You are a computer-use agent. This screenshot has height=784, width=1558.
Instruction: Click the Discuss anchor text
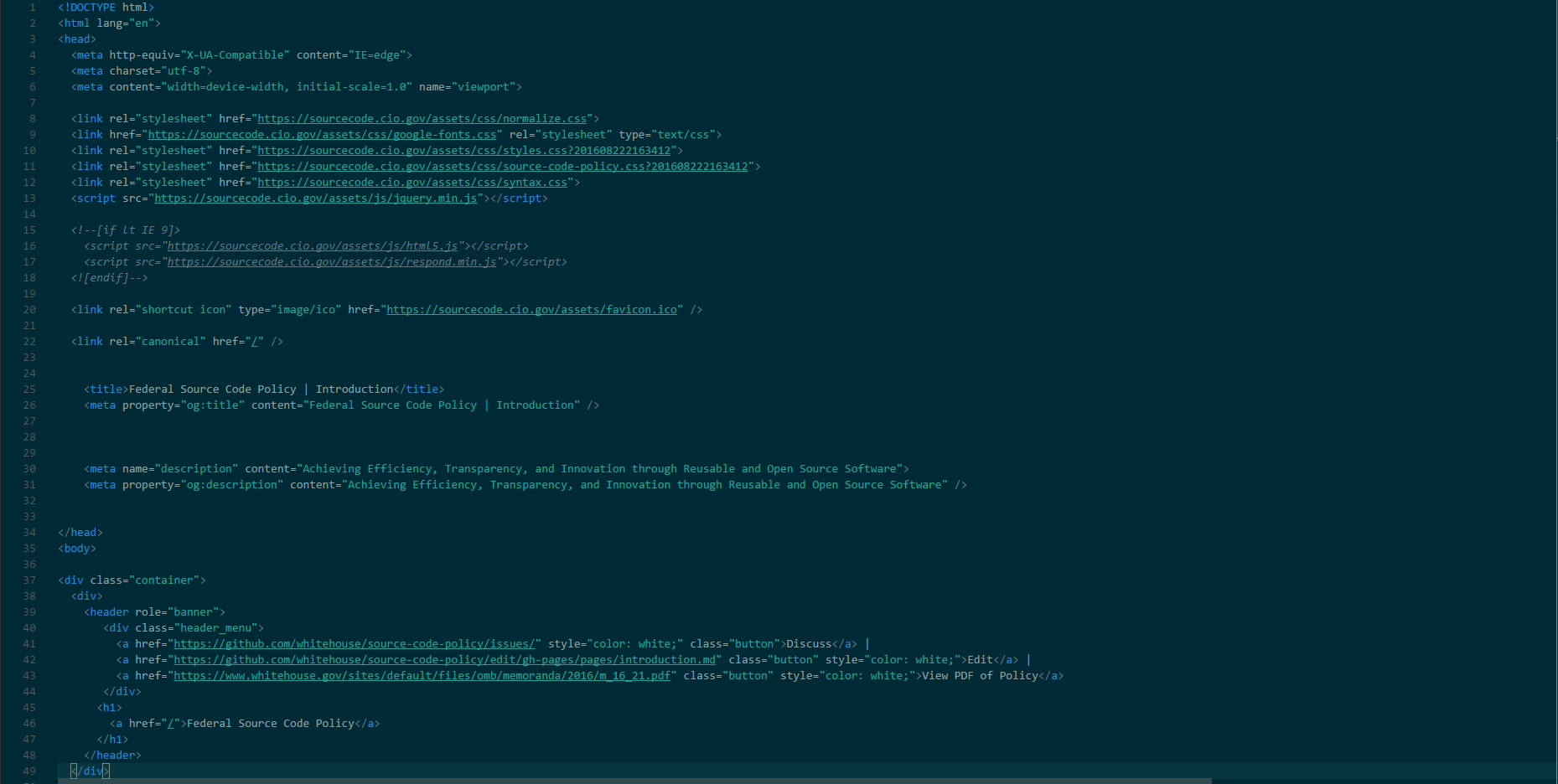point(810,644)
